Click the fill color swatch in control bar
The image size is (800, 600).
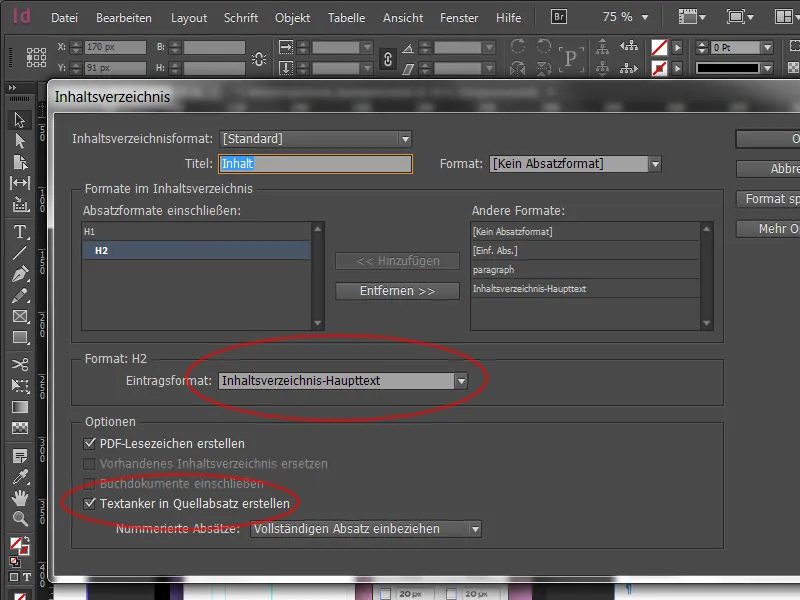[x=659, y=47]
